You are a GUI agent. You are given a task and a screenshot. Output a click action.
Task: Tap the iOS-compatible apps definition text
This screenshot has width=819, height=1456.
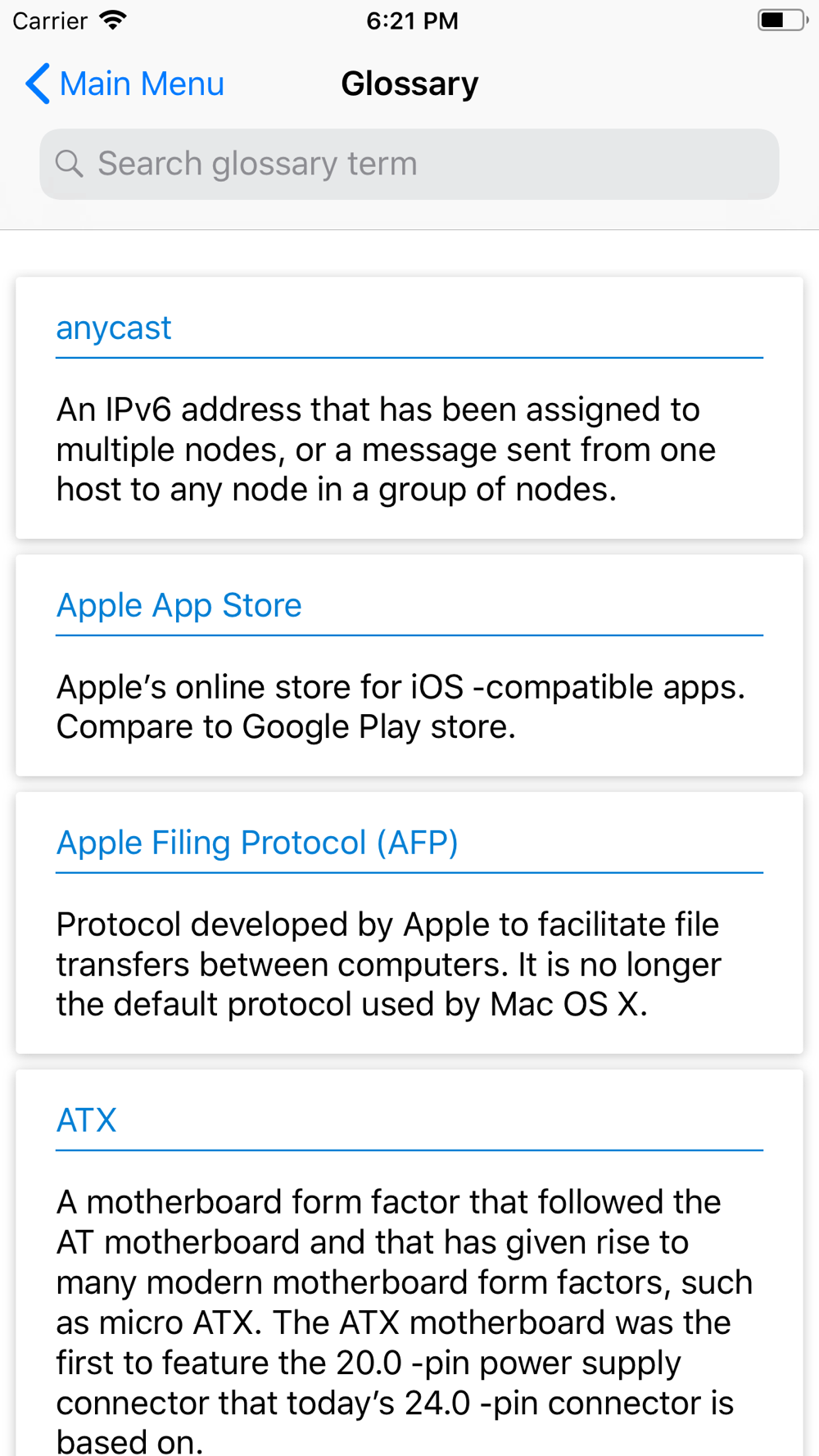pyautogui.click(x=400, y=707)
